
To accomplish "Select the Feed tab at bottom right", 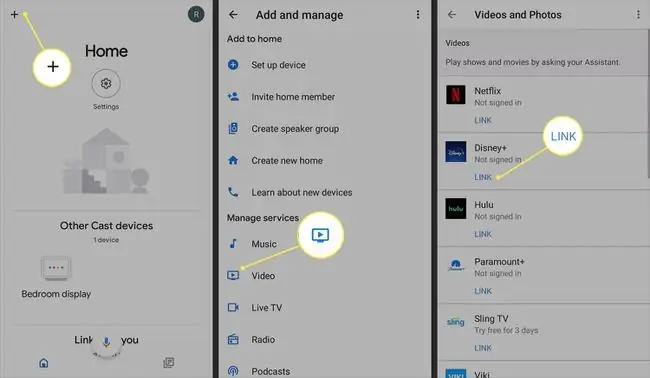I will [x=169, y=363].
